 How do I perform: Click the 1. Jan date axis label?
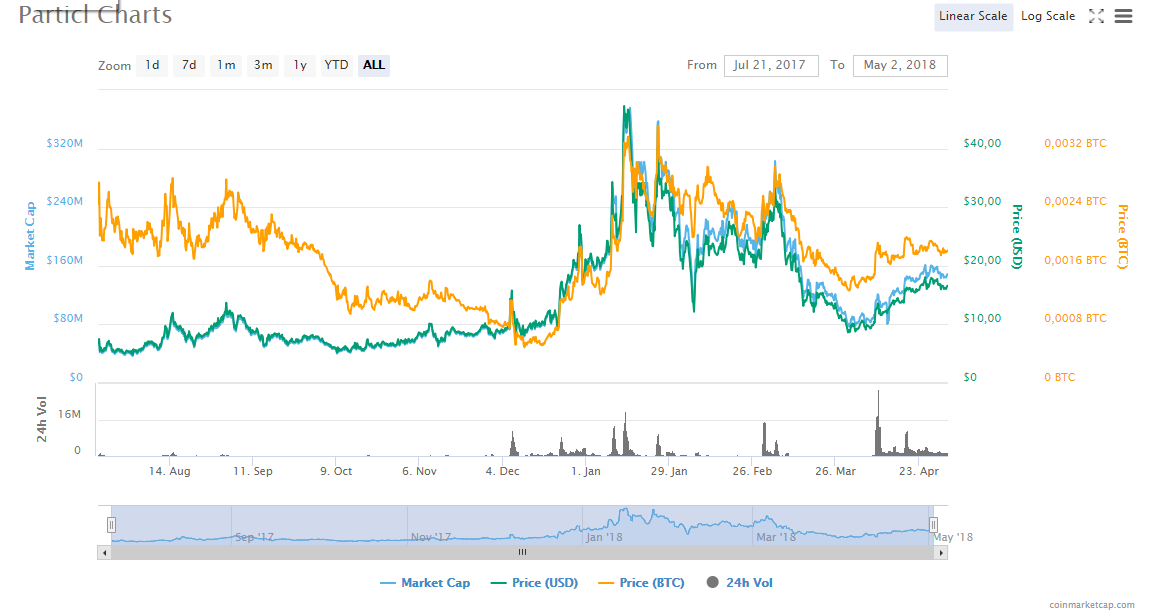(586, 471)
